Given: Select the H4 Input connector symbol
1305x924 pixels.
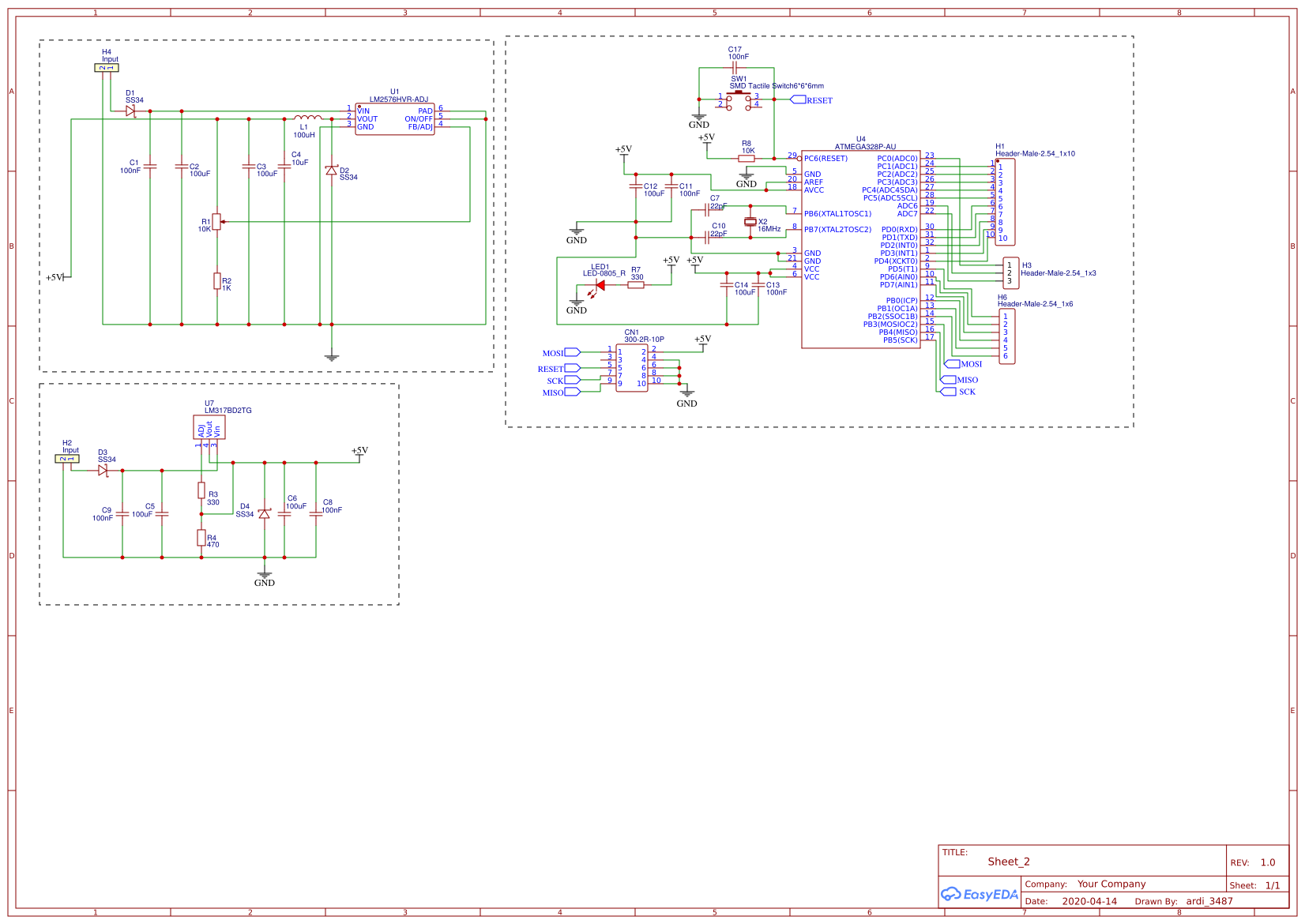Looking at the screenshot, I should [107, 68].
